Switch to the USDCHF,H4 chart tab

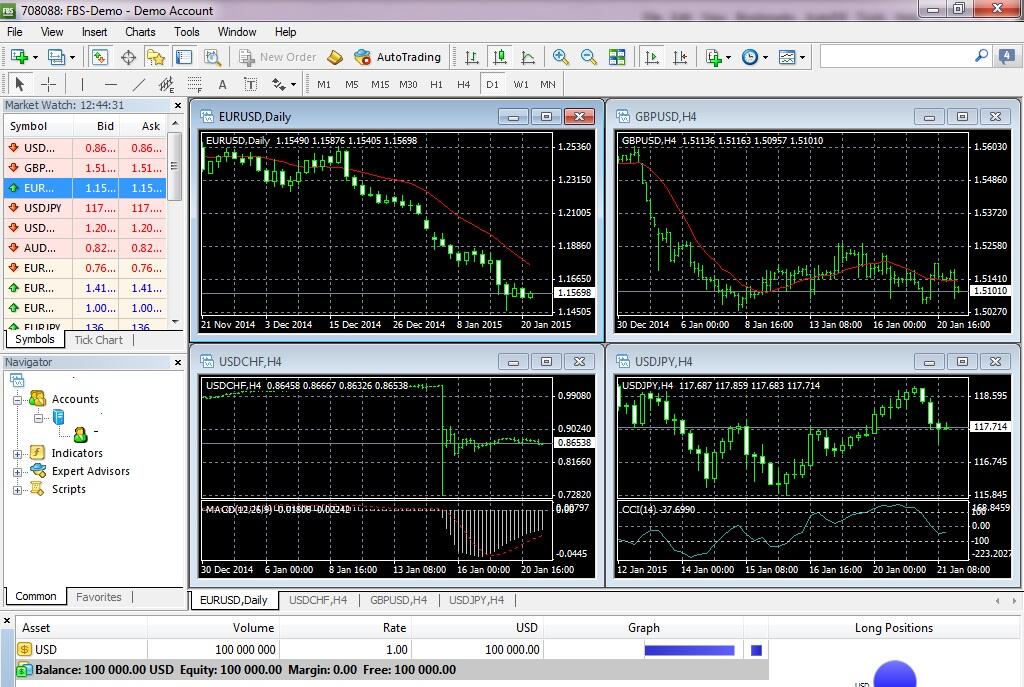click(x=318, y=600)
